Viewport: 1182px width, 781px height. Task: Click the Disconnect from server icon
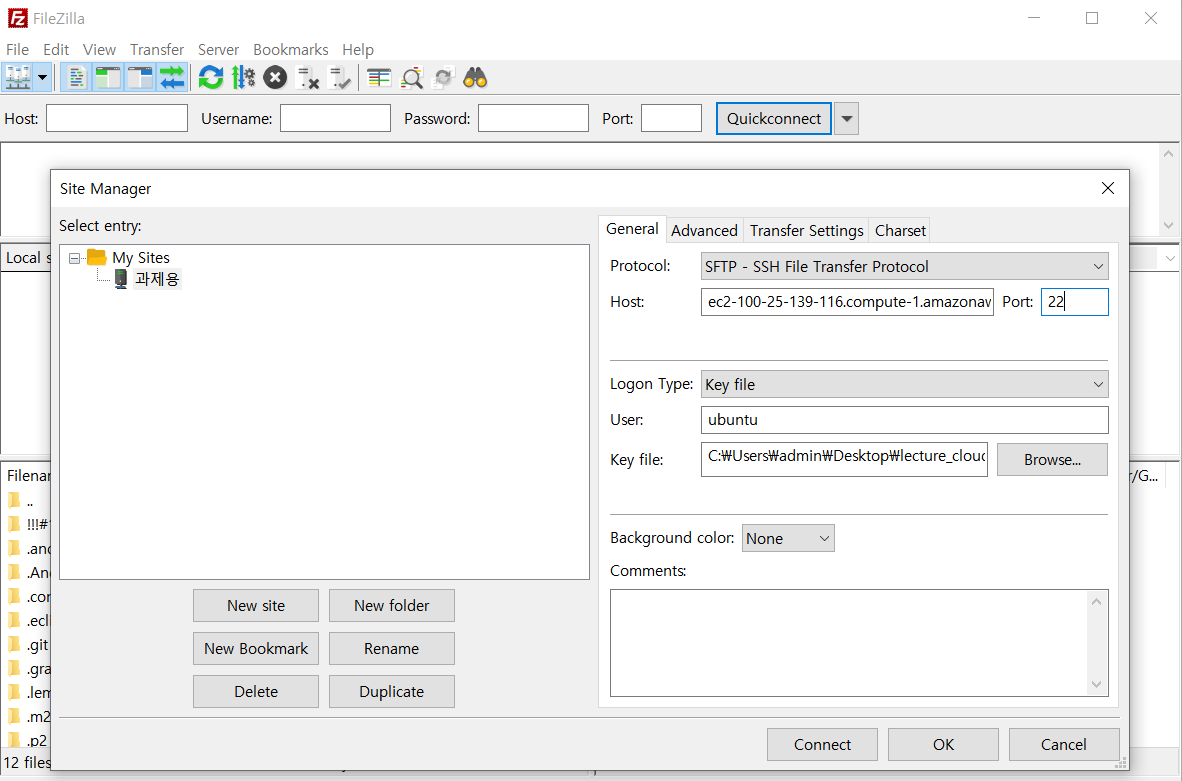(308, 78)
